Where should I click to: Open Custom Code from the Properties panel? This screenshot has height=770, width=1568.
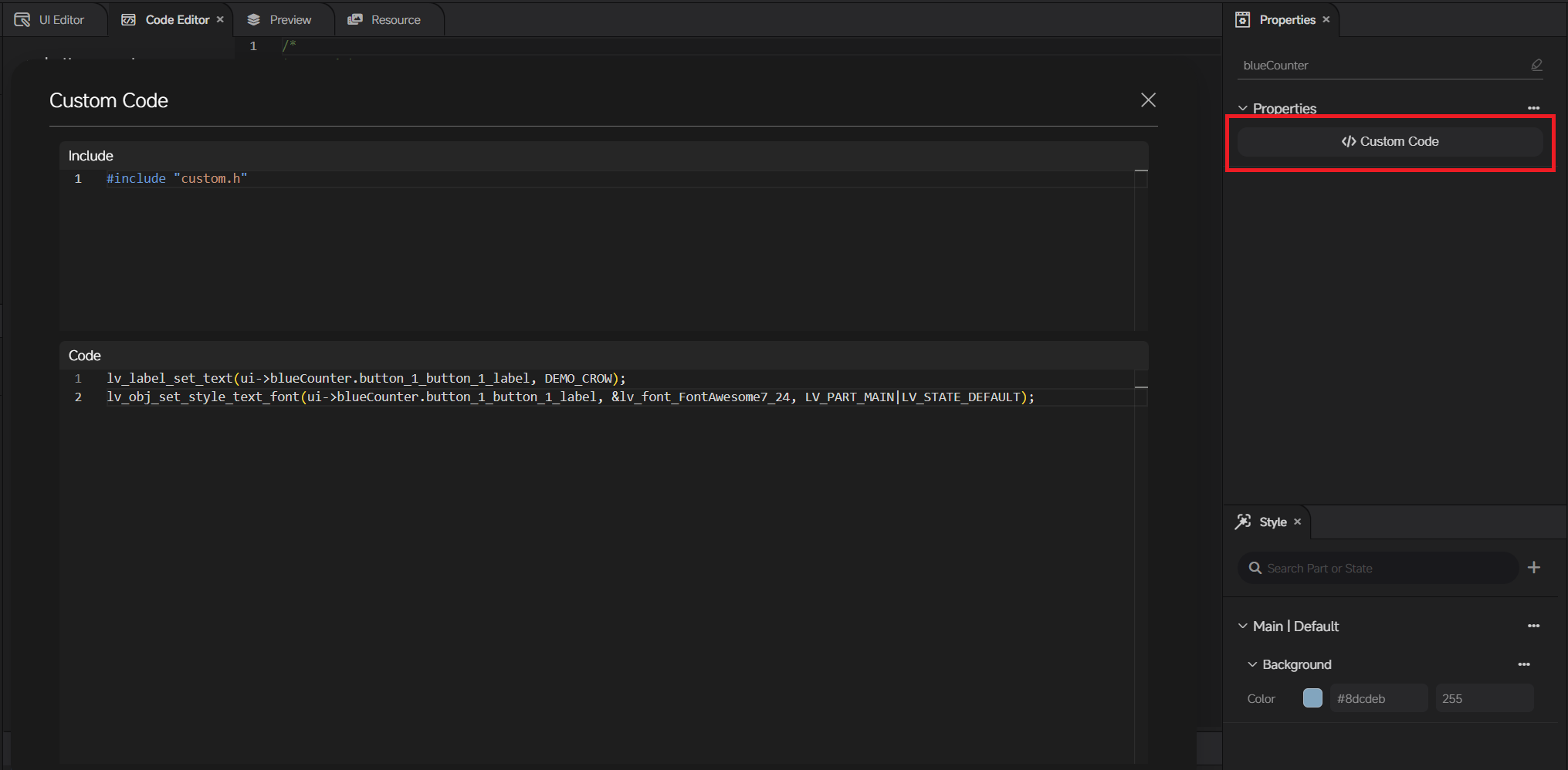1390,141
